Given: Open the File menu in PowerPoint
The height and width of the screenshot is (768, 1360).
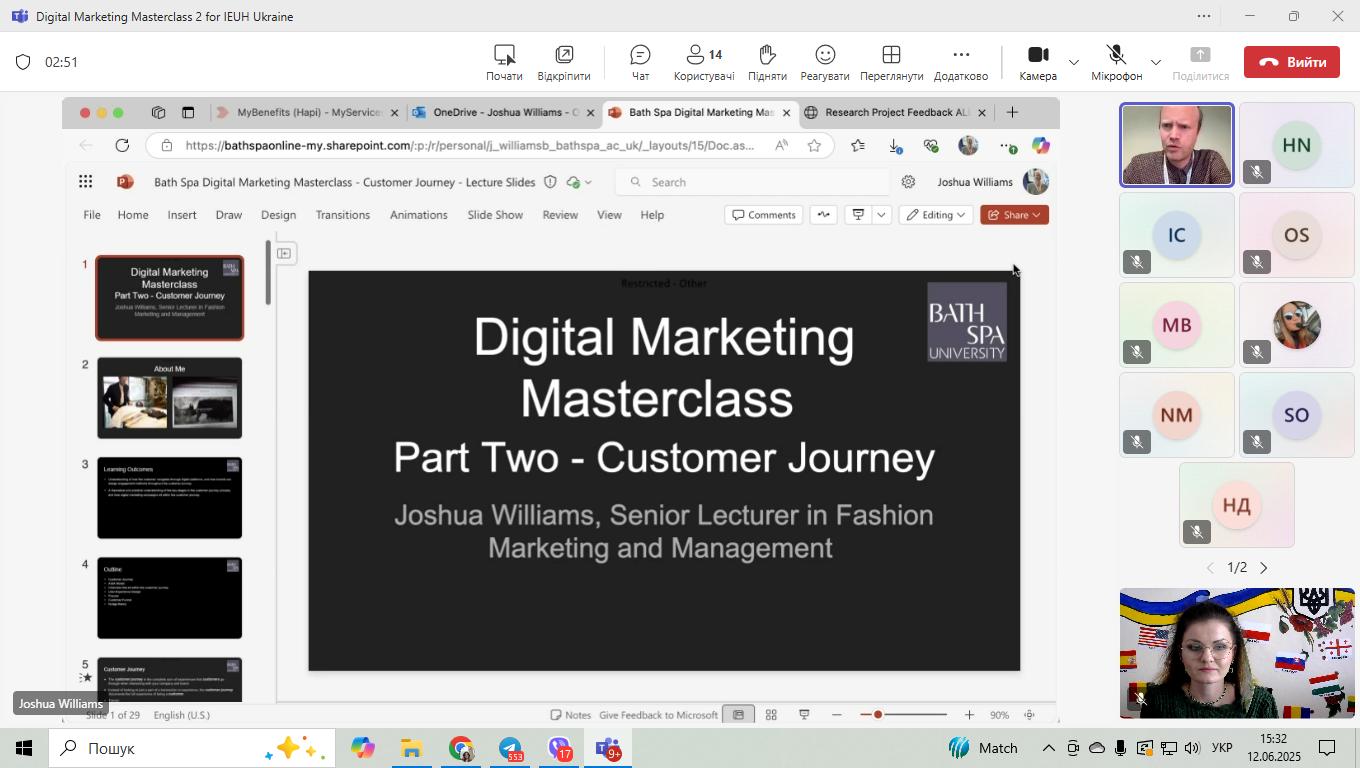Looking at the screenshot, I should coord(91,215).
